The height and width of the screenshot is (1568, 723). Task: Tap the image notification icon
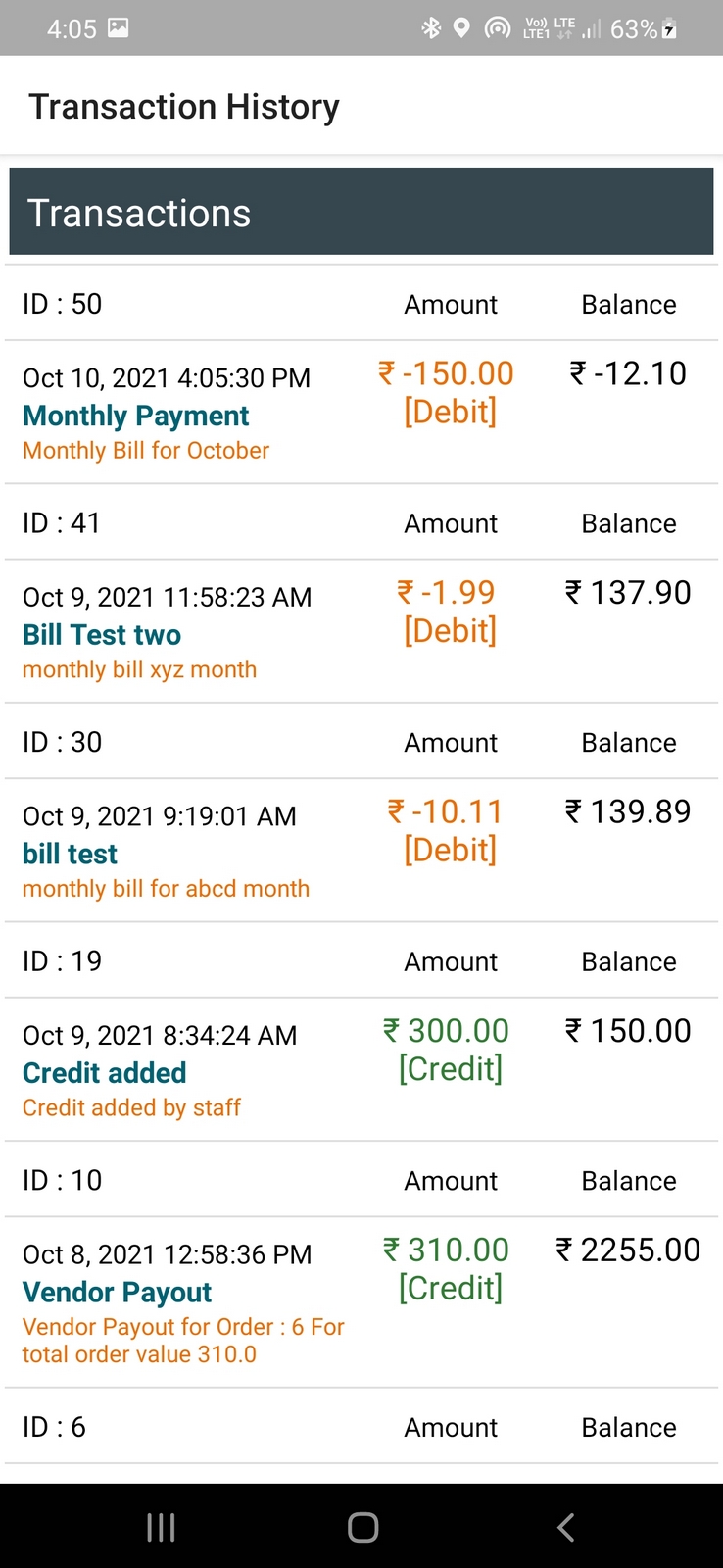(x=118, y=28)
